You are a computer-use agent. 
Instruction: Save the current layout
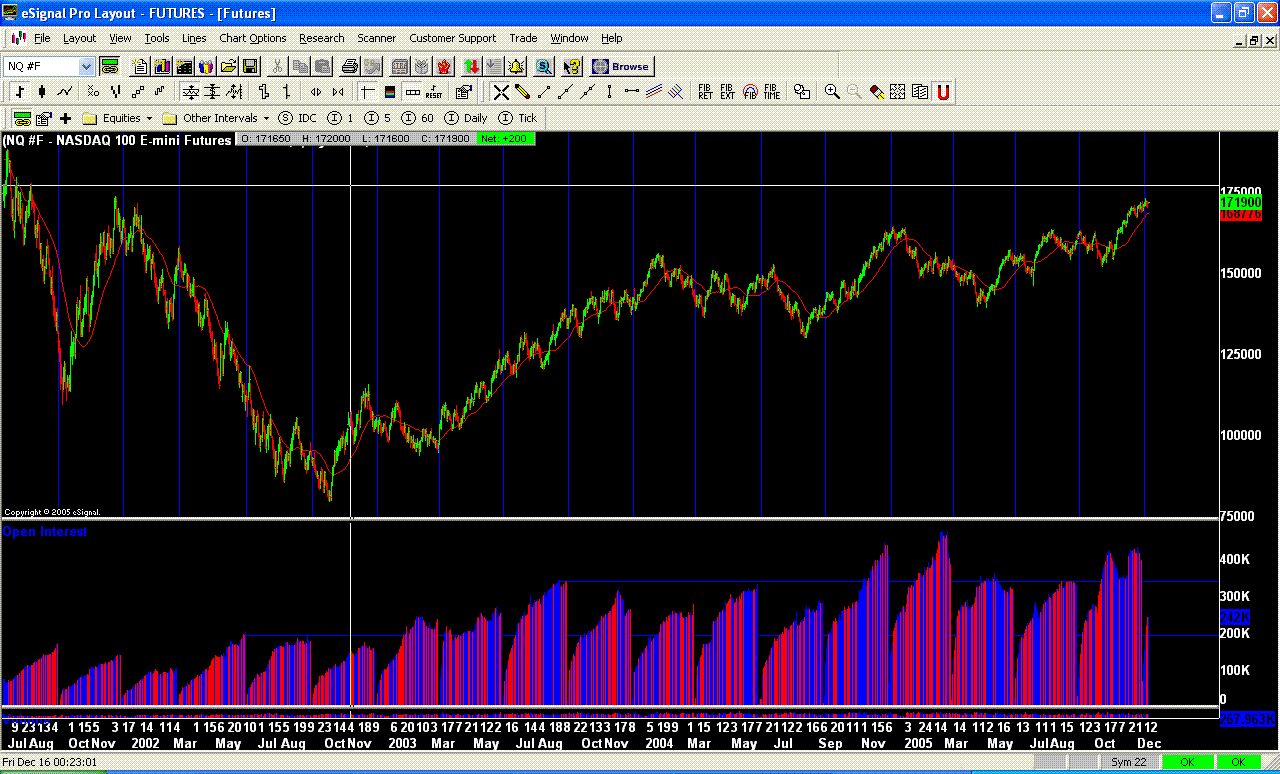click(x=250, y=66)
